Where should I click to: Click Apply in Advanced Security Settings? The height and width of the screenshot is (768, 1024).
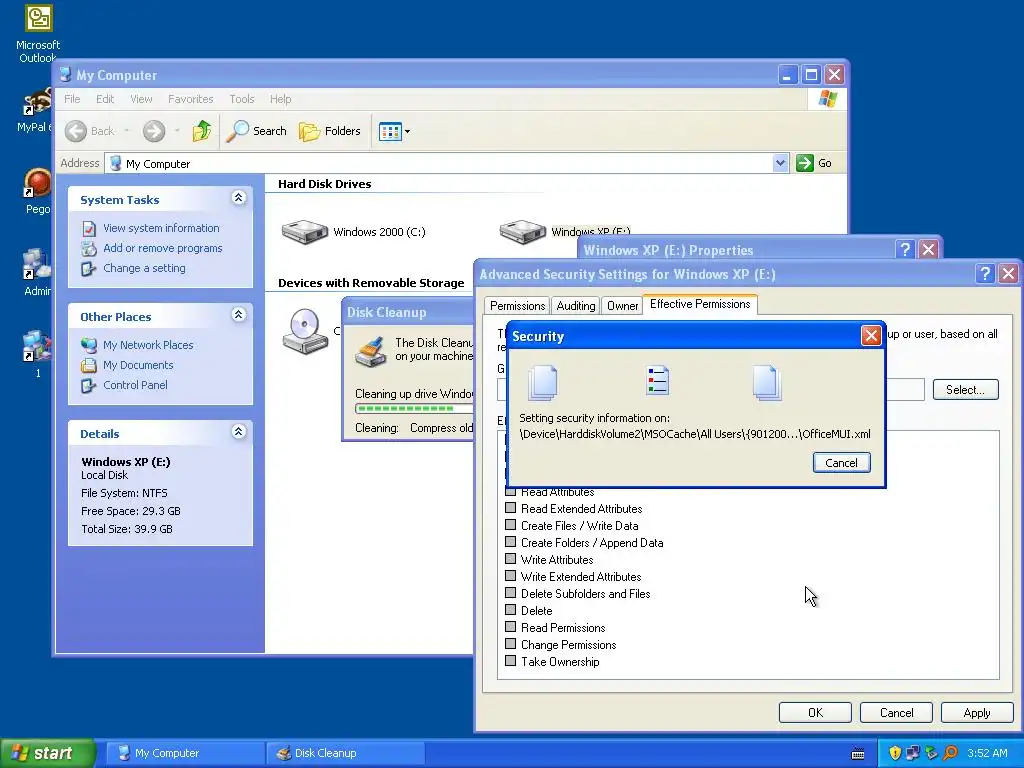pyautogui.click(x=976, y=712)
